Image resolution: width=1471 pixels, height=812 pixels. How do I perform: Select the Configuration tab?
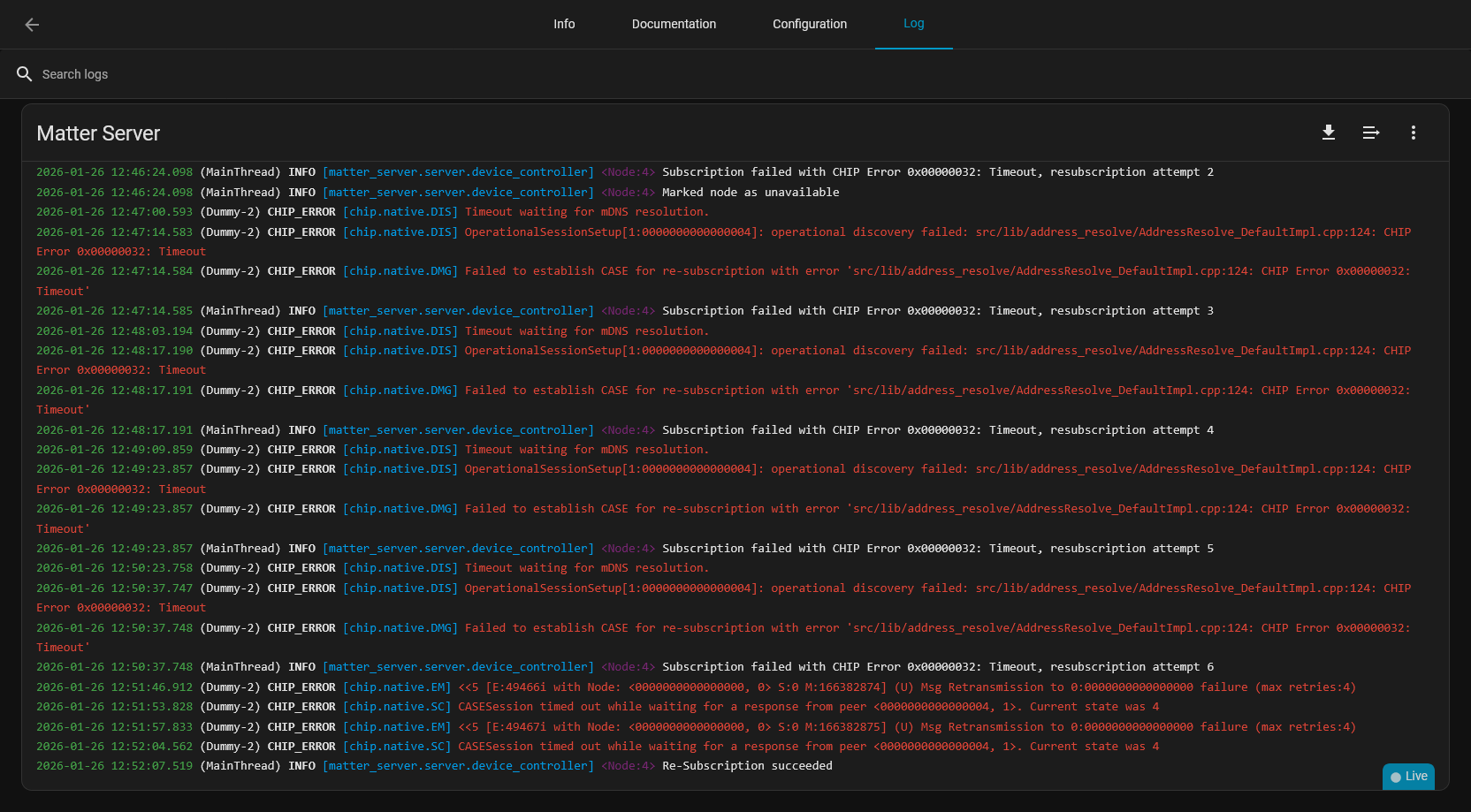pyautogui.click(x=809, y=24)
